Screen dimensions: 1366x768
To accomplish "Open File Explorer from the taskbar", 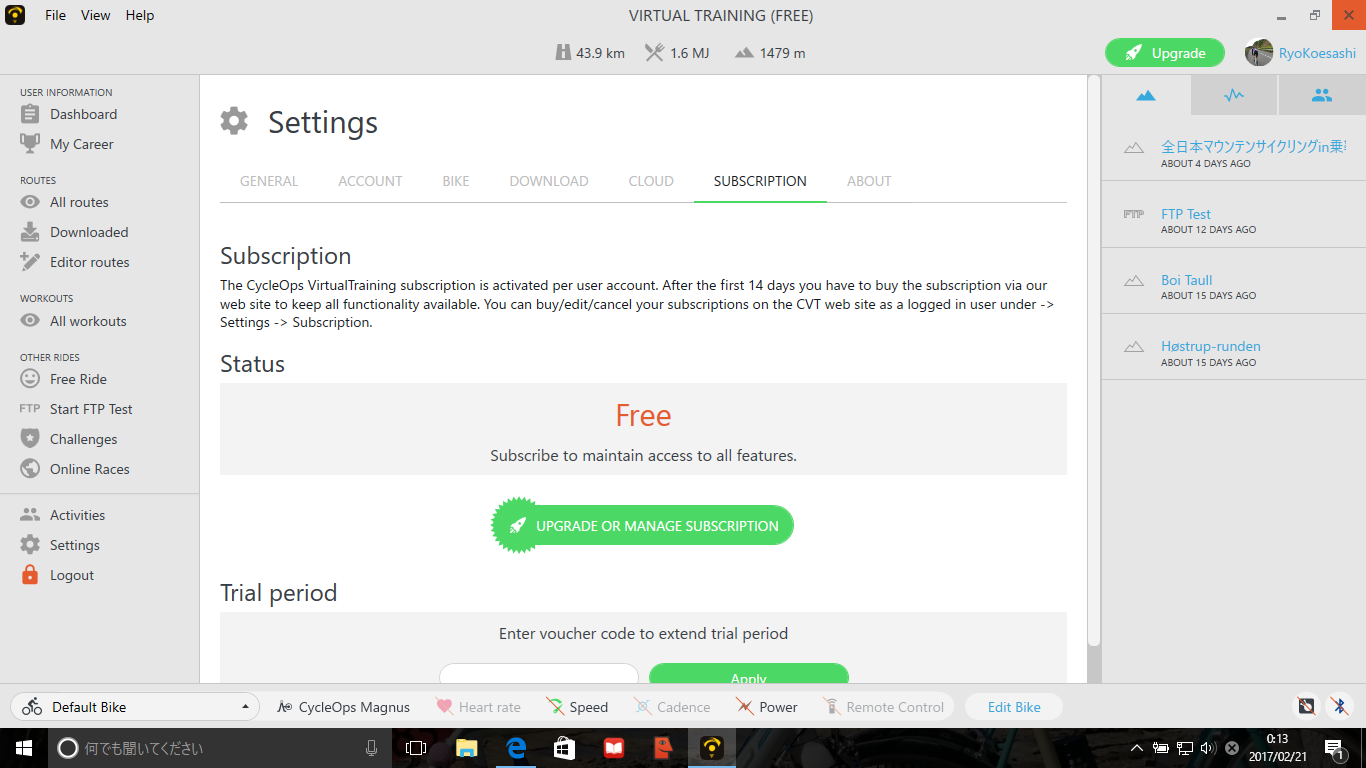I will coord(466,748).
